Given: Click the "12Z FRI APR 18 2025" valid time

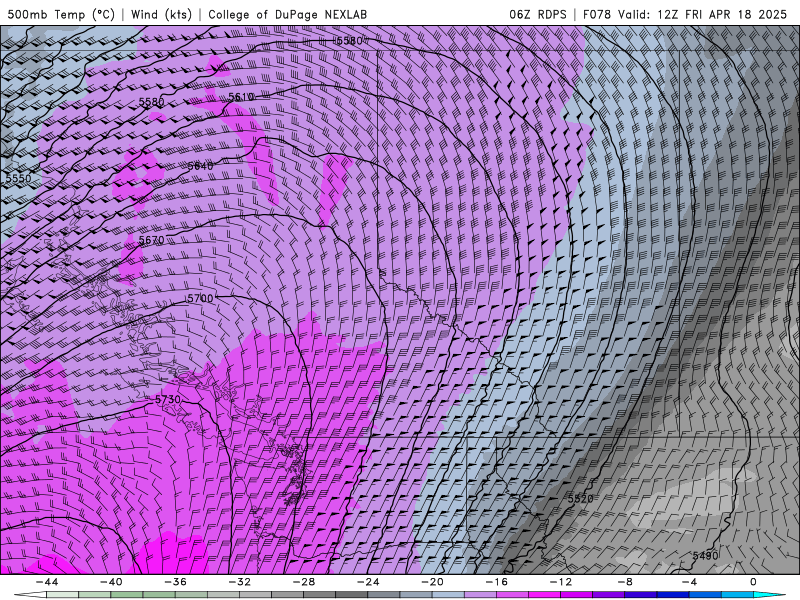Looking at the screenshot, I should click(x=722, y=14).
